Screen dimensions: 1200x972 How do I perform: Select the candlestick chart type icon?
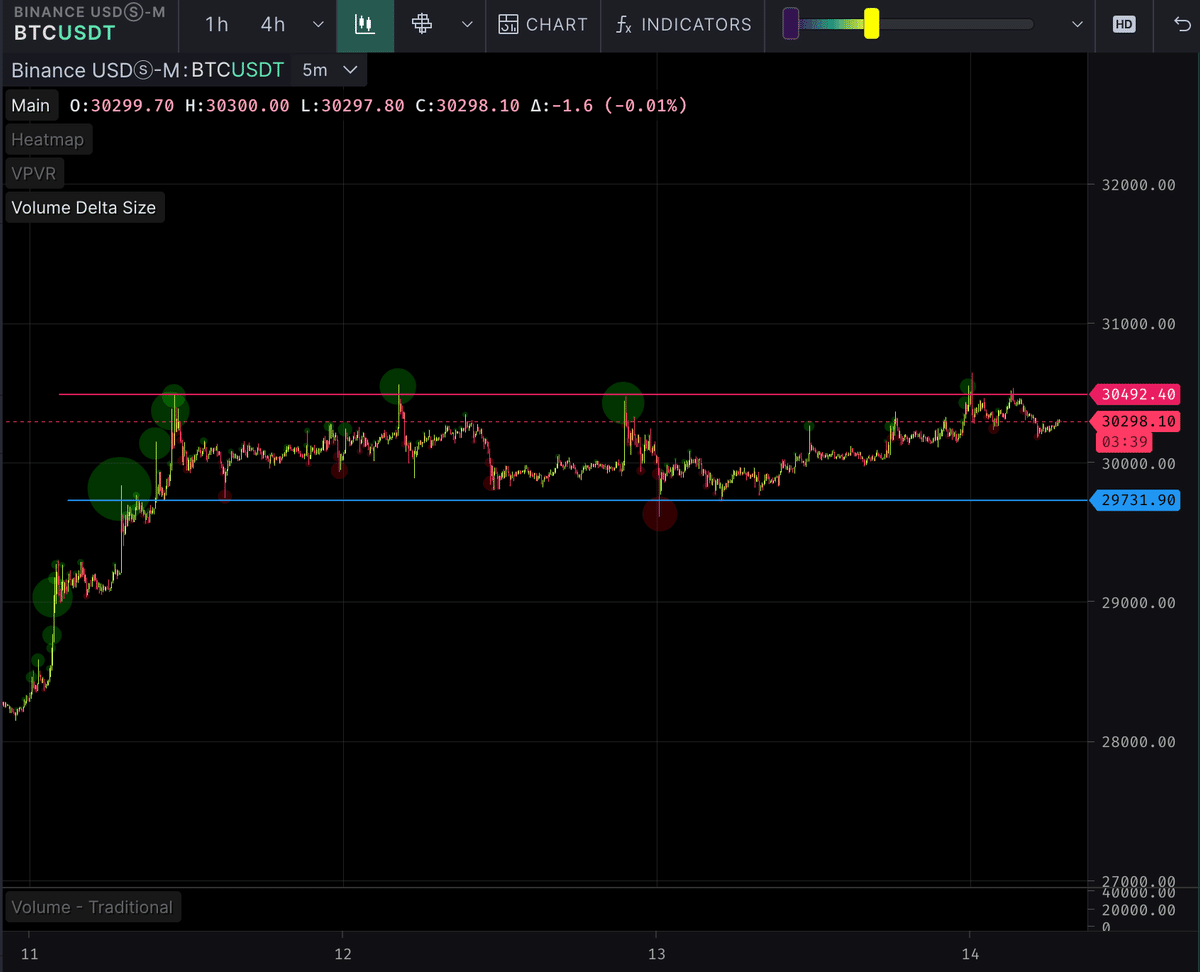tap(365, 25)
